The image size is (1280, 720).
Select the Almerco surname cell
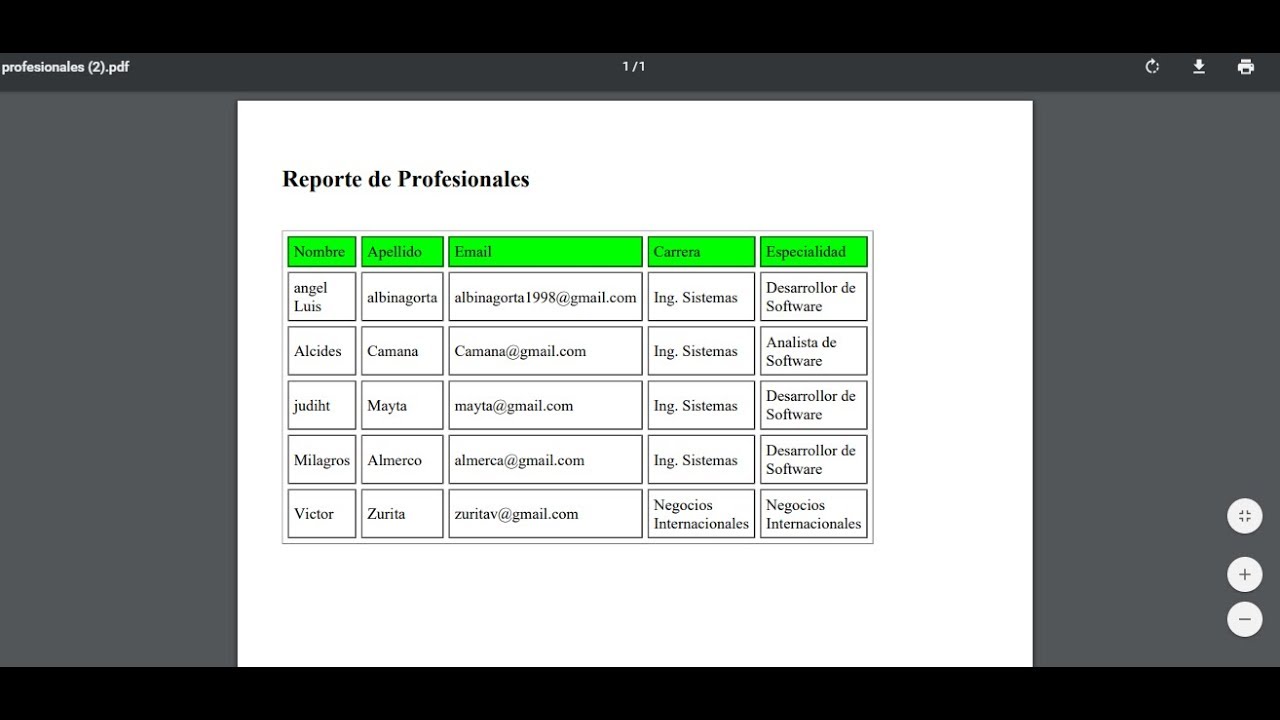click(x=402, y=460)
